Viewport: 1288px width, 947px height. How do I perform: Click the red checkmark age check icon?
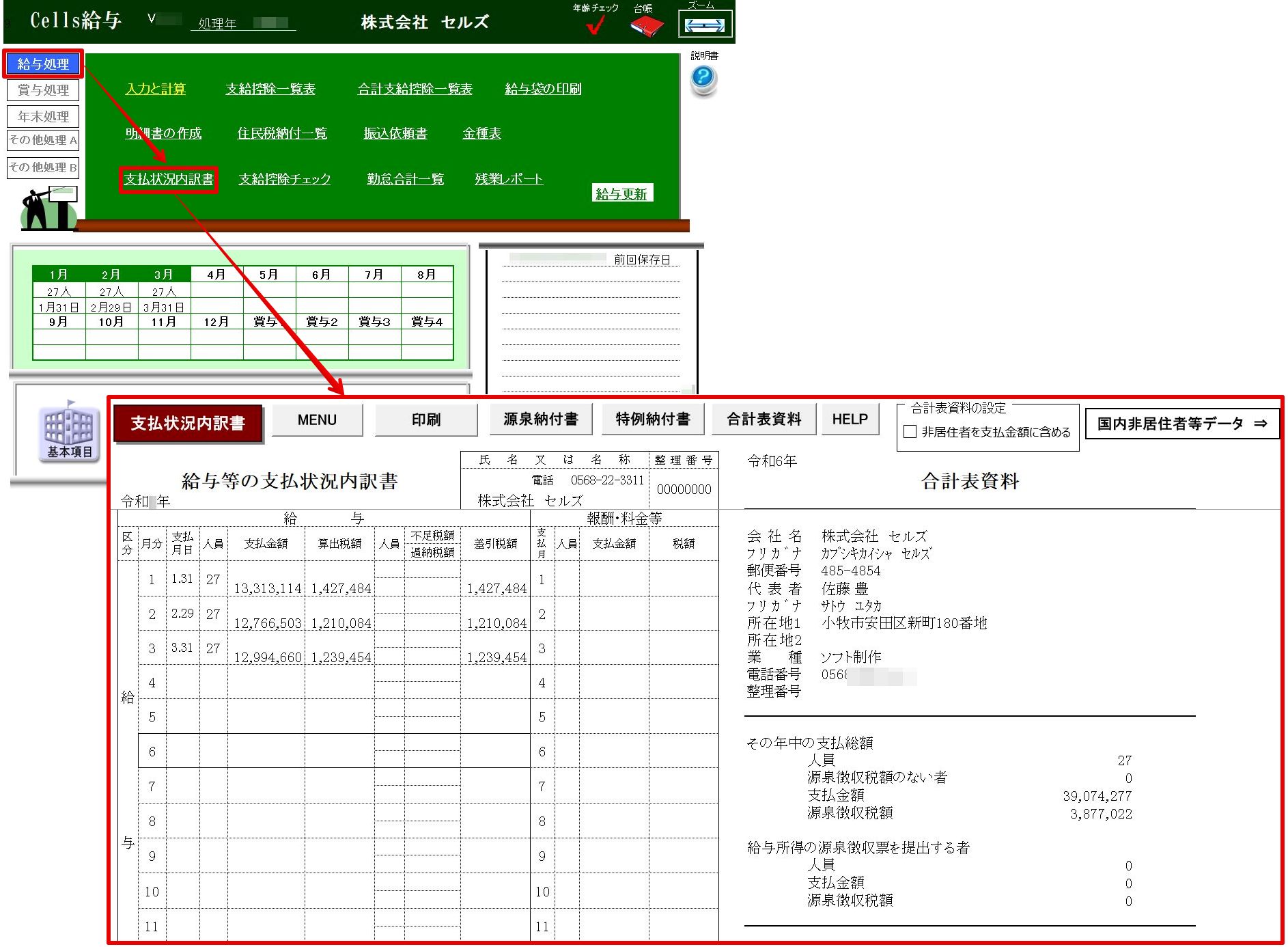point(595,25)
